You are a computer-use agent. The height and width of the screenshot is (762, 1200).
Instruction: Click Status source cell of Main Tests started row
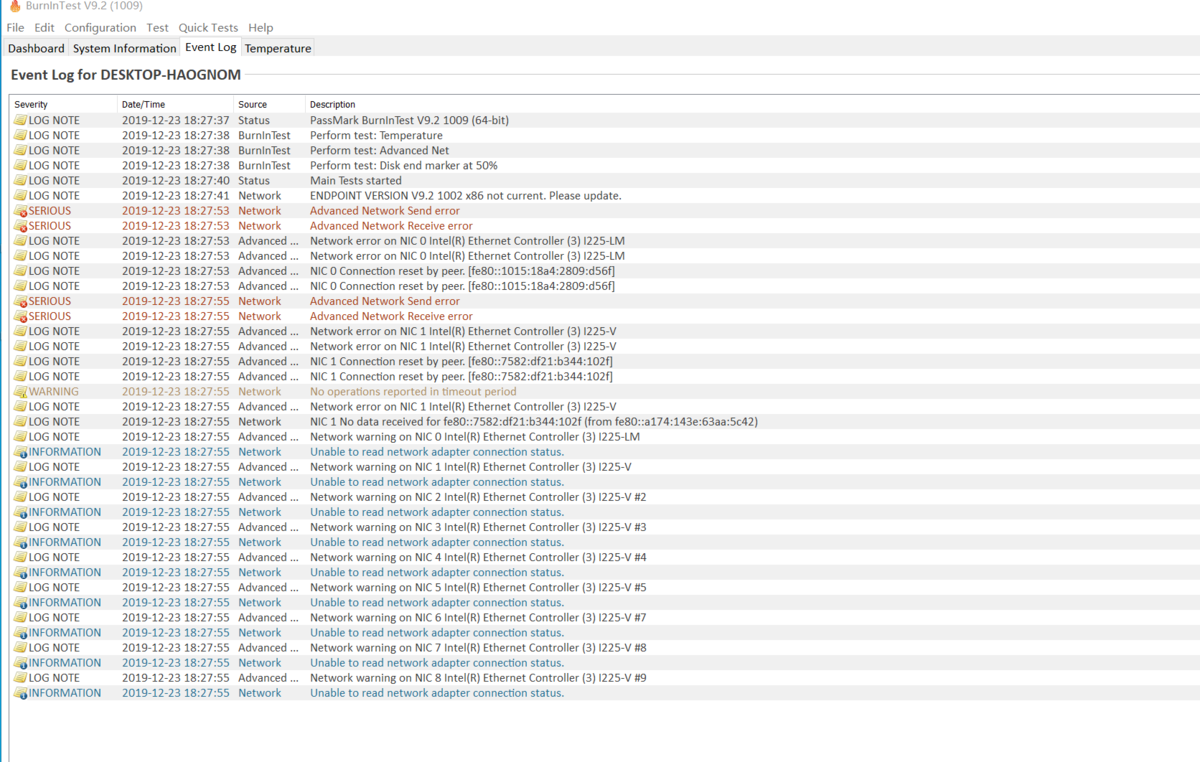pos(254,180)
